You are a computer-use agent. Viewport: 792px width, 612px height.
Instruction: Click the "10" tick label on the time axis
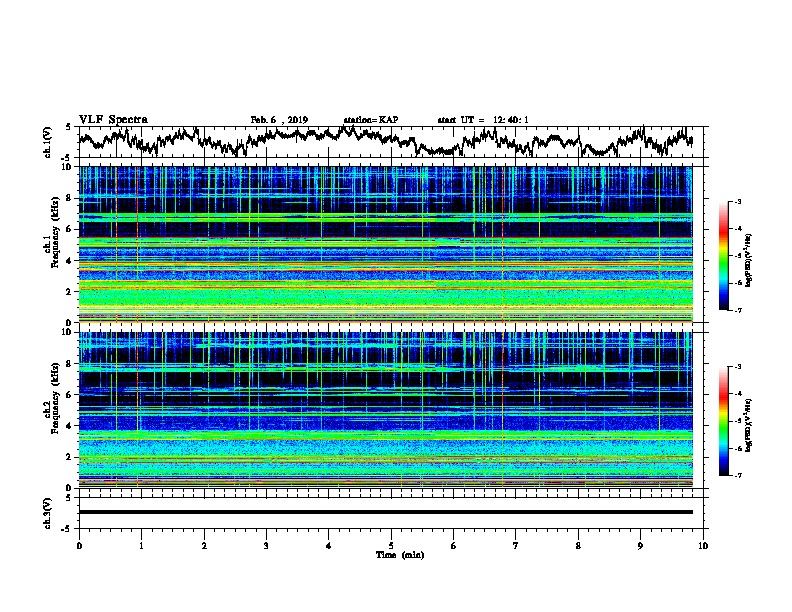703,546
